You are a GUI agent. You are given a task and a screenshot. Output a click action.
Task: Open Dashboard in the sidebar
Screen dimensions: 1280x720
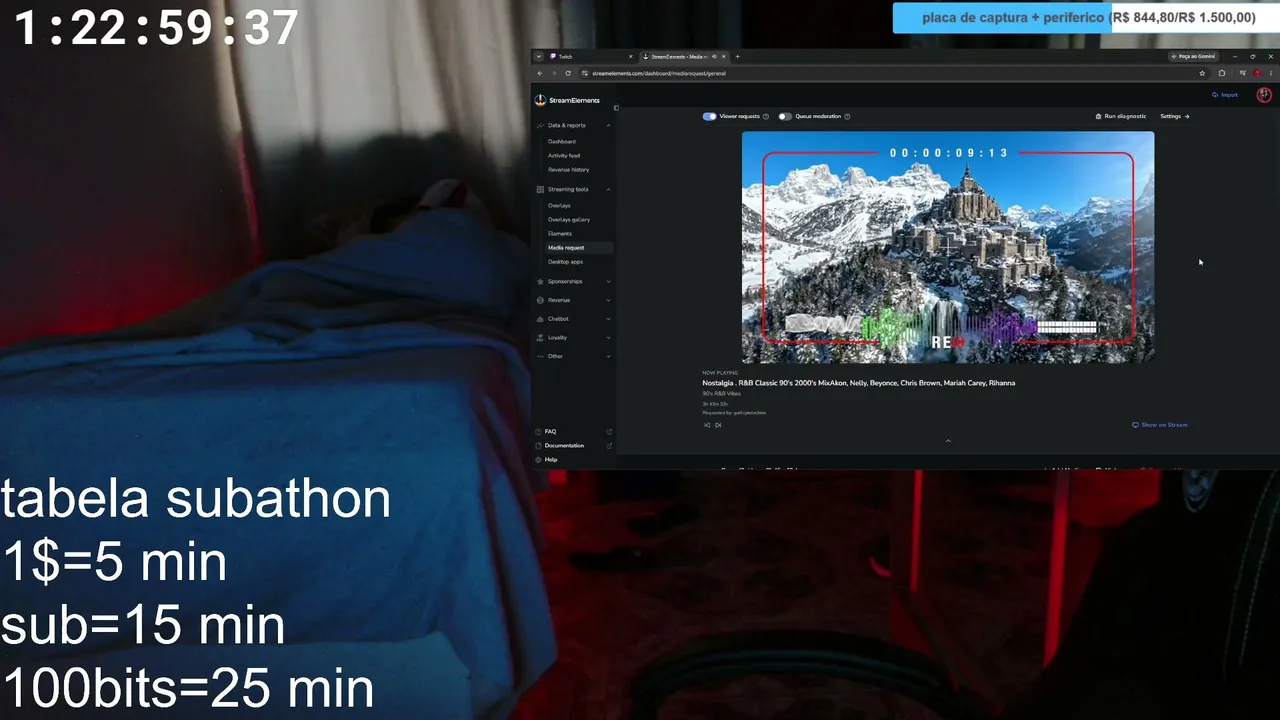[562, 141]
